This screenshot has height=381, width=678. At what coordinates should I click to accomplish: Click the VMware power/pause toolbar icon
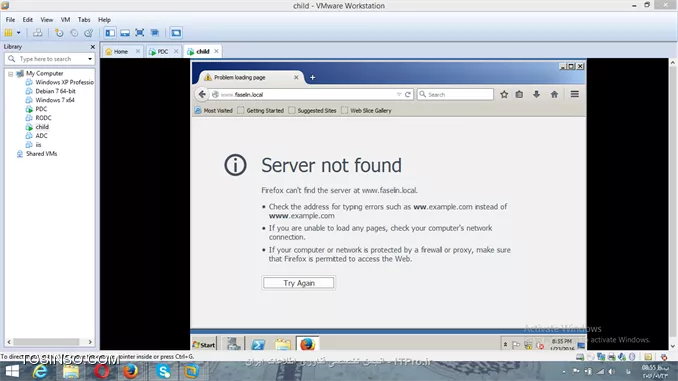(9, 32)
